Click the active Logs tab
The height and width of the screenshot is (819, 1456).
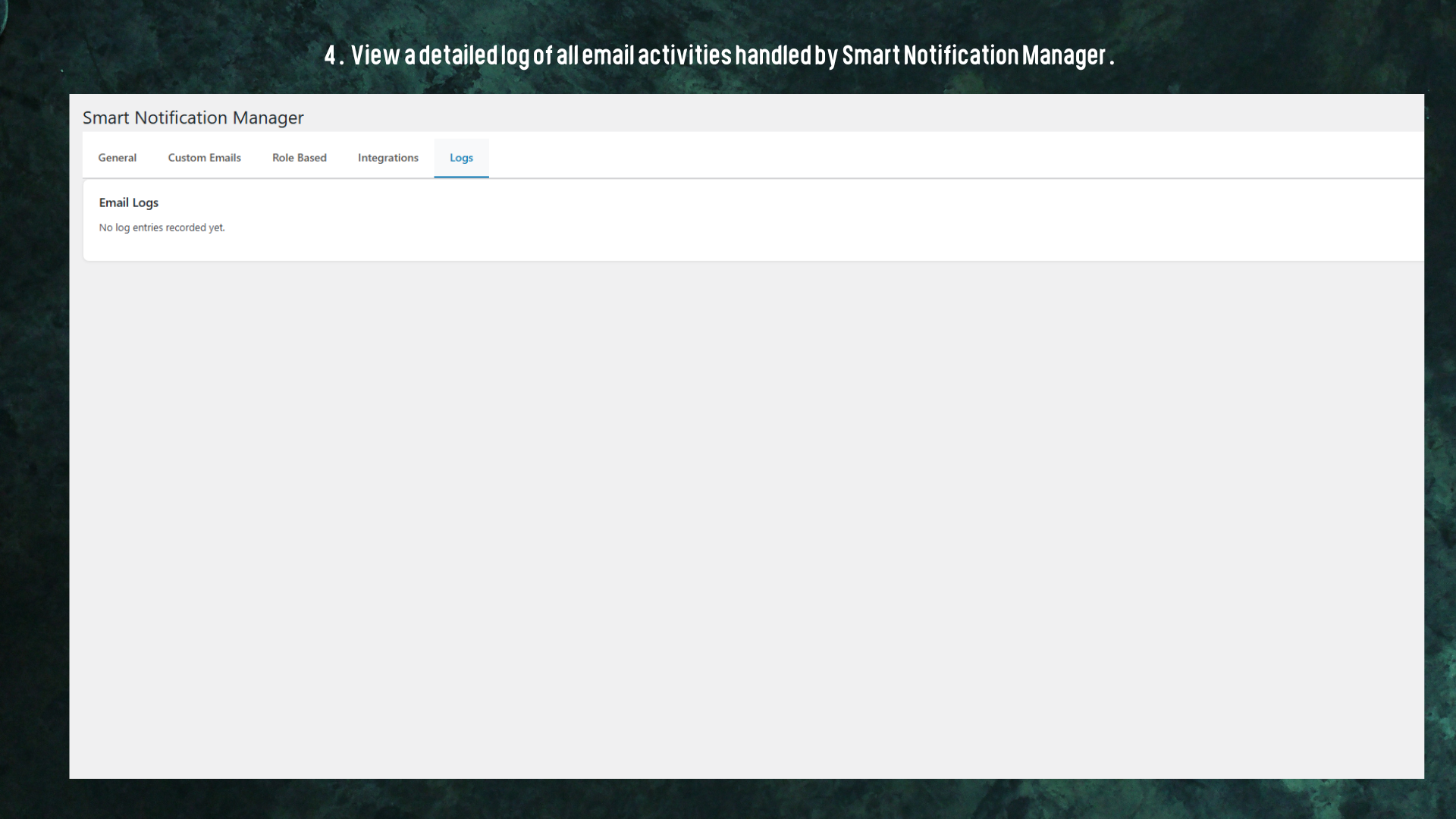[x=461, y=158]
